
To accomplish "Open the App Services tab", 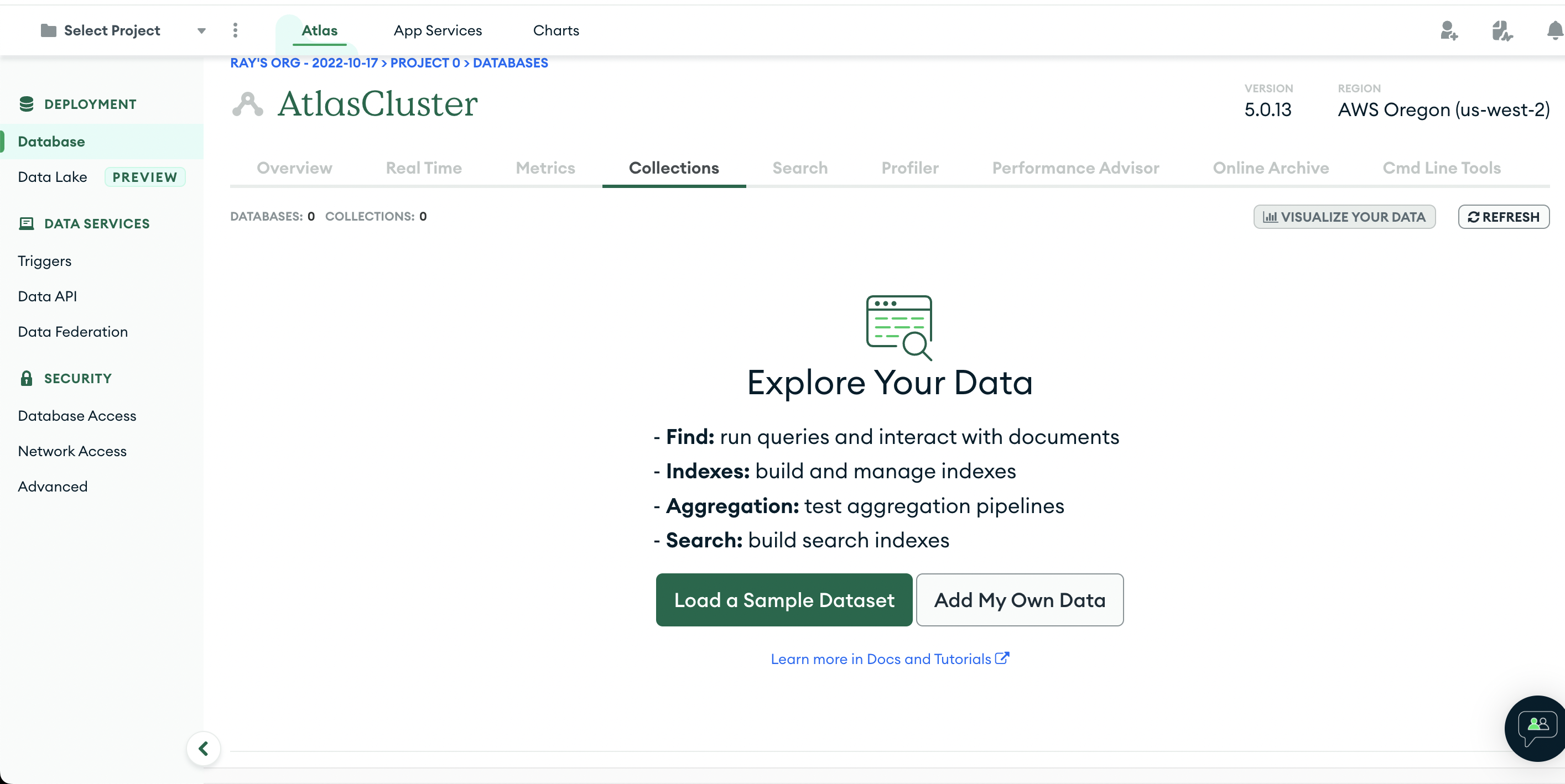I will pyautogui.click(x=438, y=30).
